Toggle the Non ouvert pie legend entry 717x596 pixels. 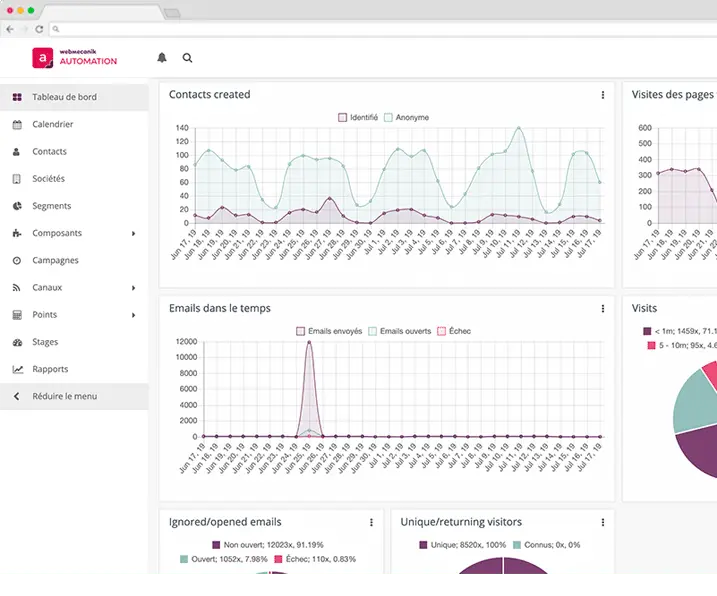point(268,545)
